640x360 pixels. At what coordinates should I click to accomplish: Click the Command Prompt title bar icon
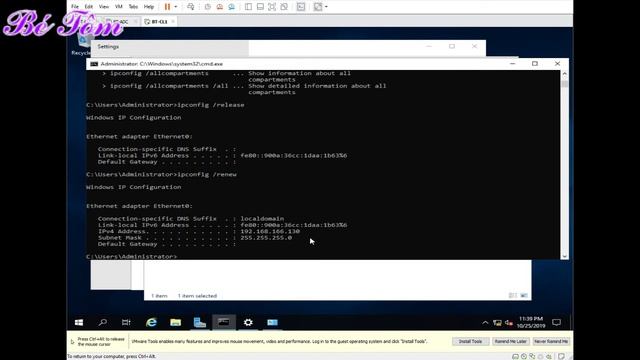point(94,64)
